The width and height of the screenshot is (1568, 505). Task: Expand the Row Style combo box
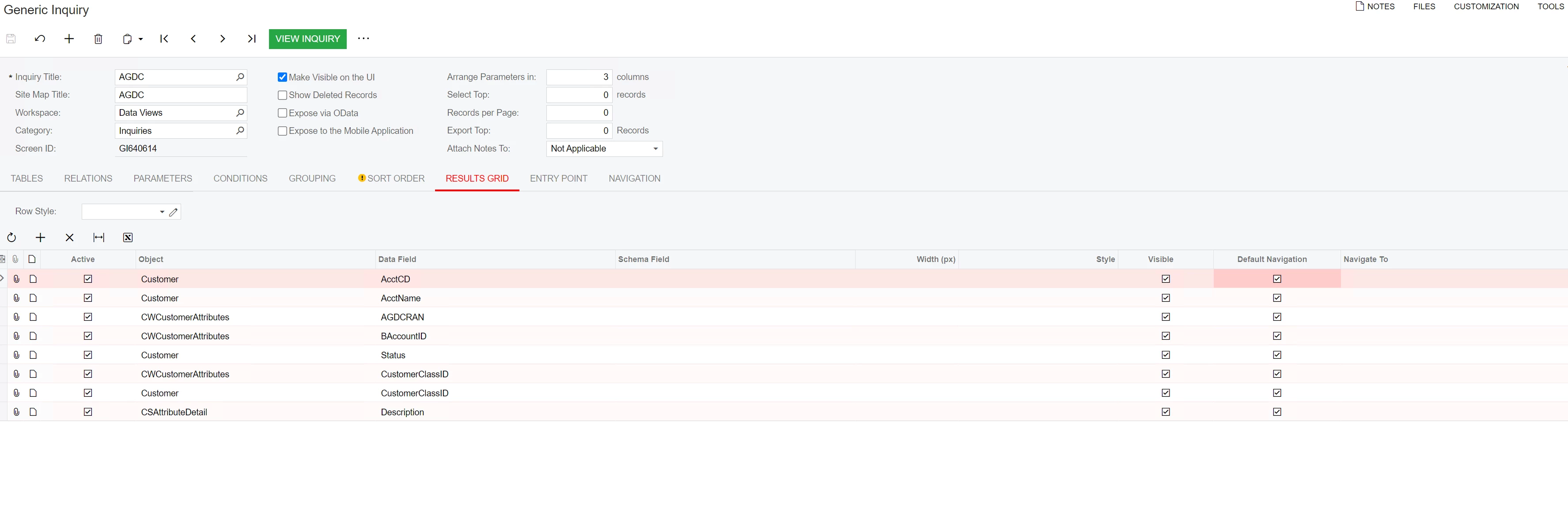(162, 212)
